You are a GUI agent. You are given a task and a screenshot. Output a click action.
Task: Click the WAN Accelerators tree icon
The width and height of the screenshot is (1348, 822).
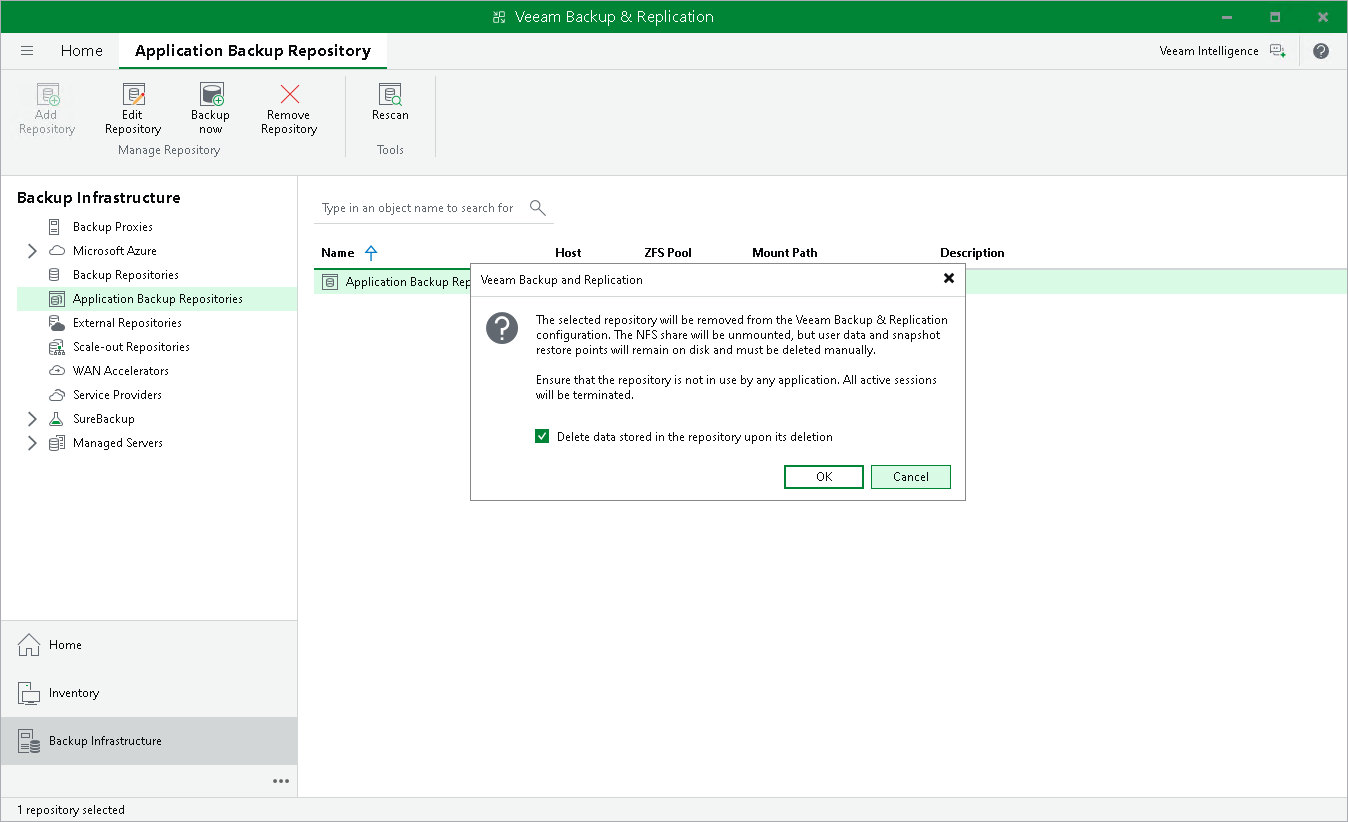56,371
